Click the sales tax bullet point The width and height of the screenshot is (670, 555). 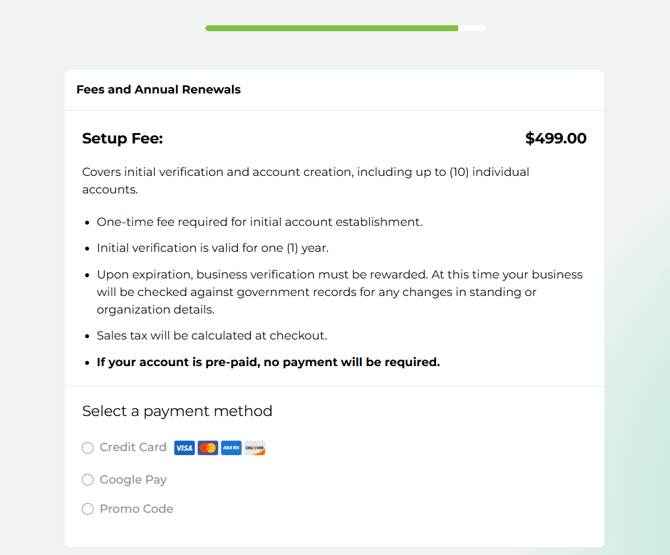[x=212, y=336]
